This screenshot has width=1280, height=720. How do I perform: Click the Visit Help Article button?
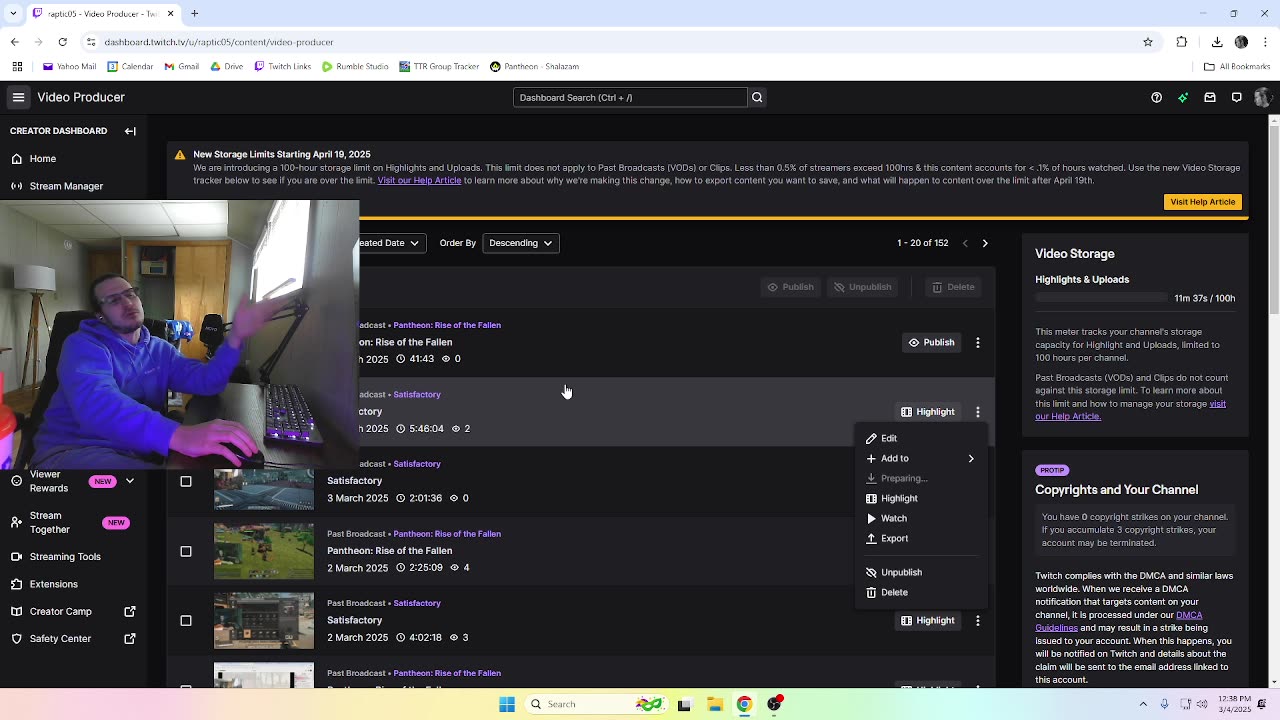pos(1203,202)
